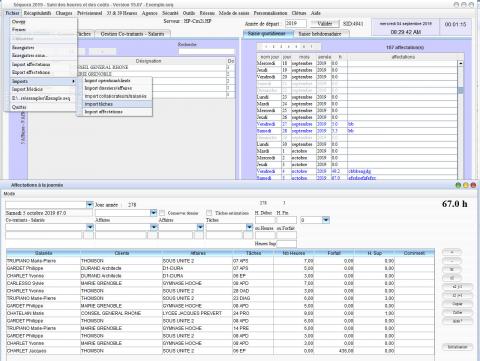Open the Personnalisation menu

coord(270,13)
